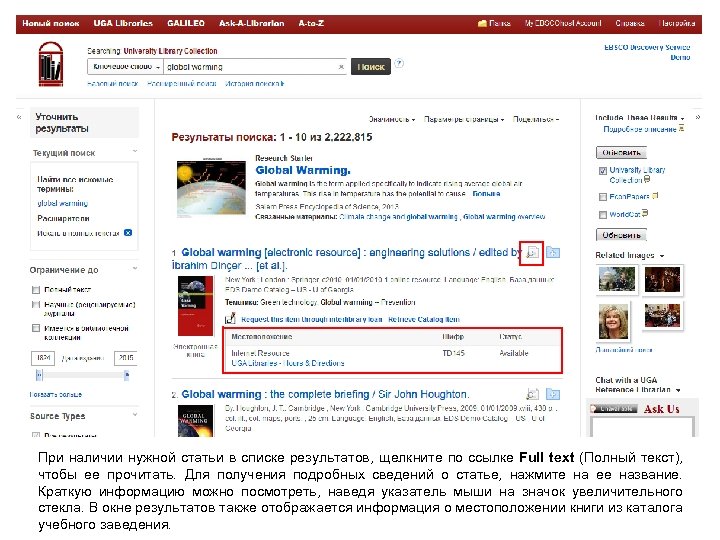Collapse the Текущий поиск section

tap(135, 152)
